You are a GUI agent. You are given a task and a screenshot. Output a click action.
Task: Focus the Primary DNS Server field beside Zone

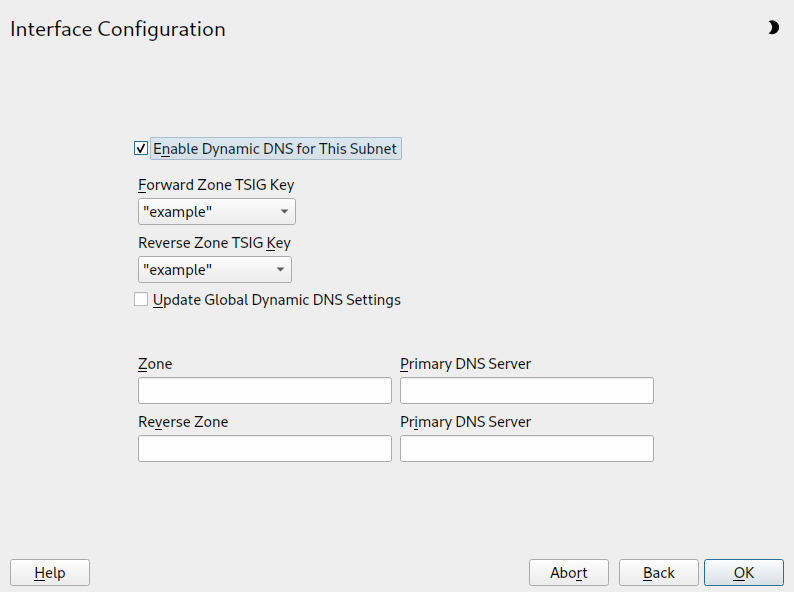(526, 390)
